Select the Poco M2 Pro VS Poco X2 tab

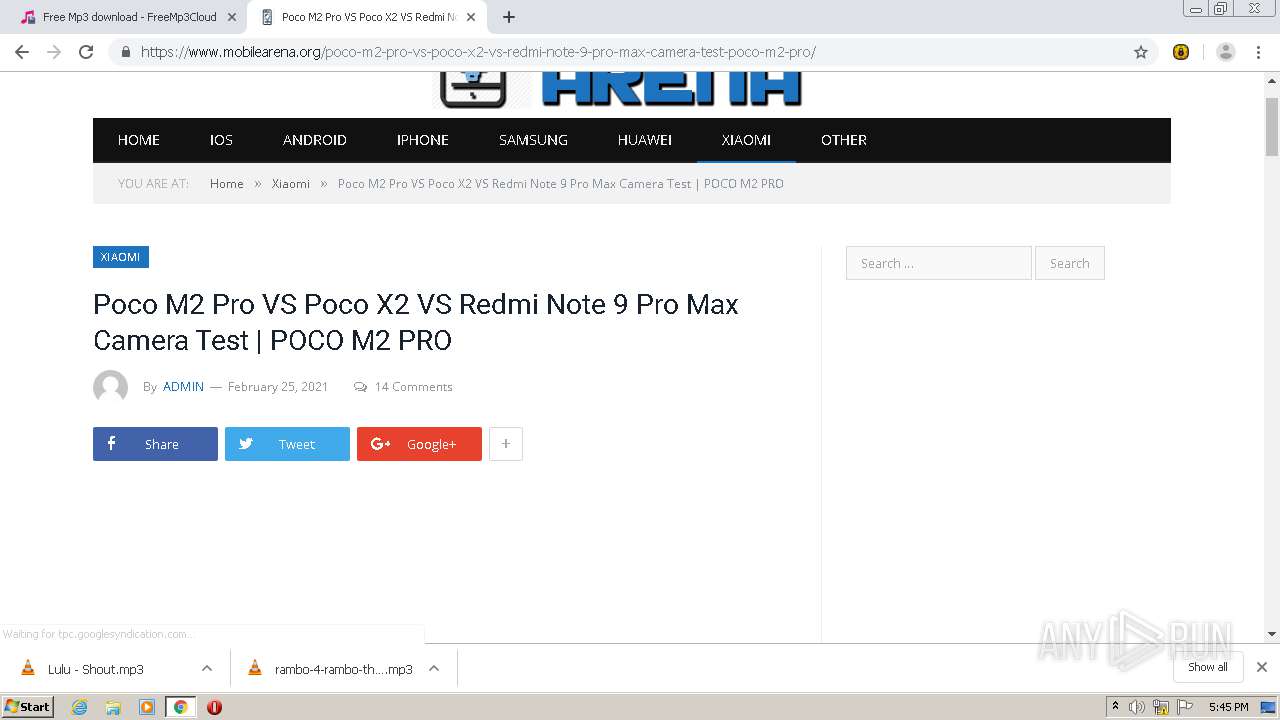[366, 17]
